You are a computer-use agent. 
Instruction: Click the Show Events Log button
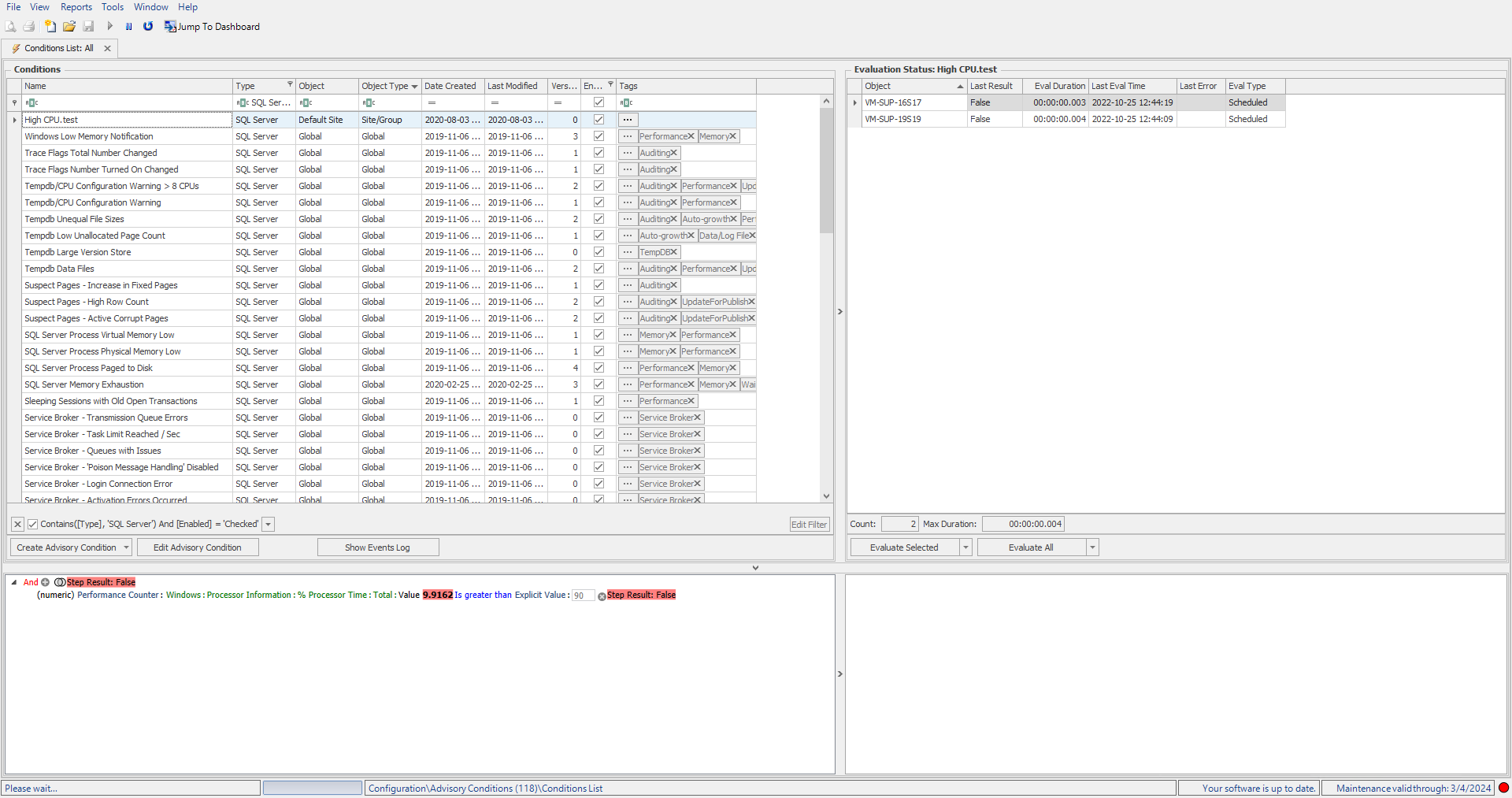coord(377,547)
